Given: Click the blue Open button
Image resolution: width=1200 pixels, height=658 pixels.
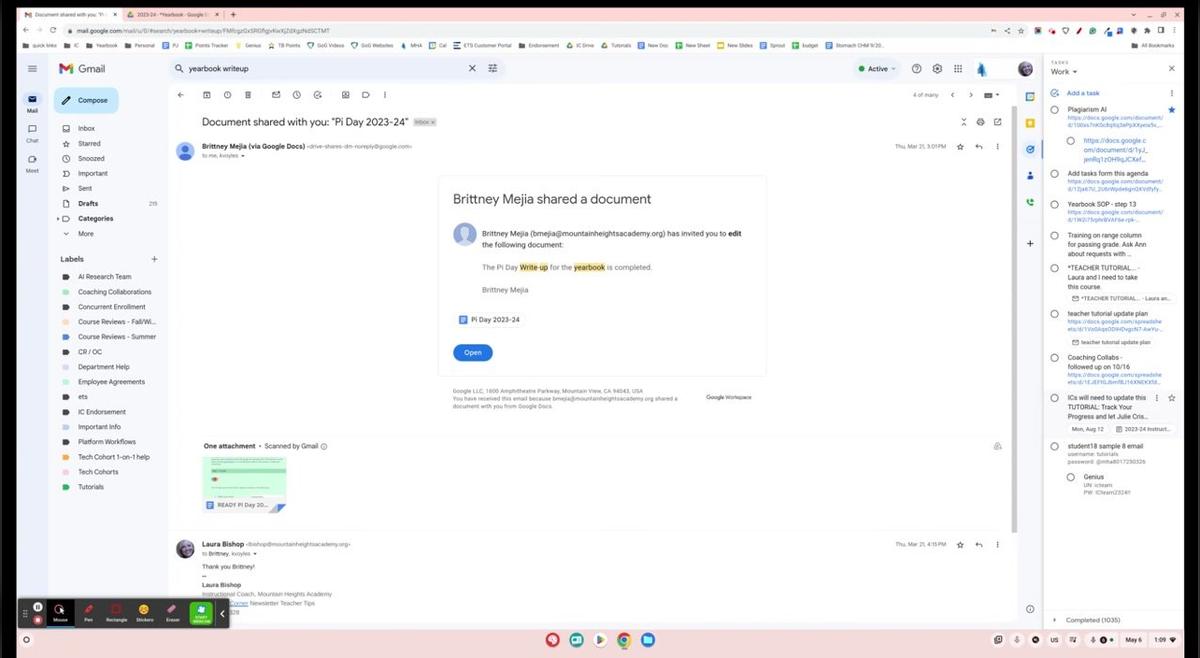Looking at the screenshot, I should [473, 353].
